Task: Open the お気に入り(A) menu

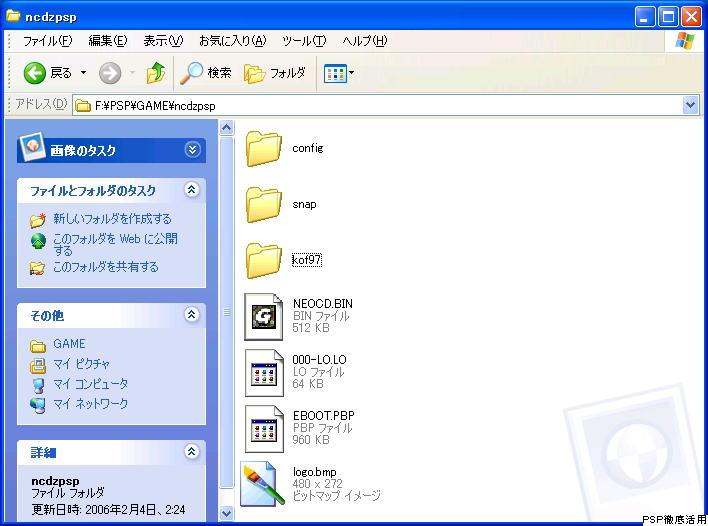Action: 233,41
